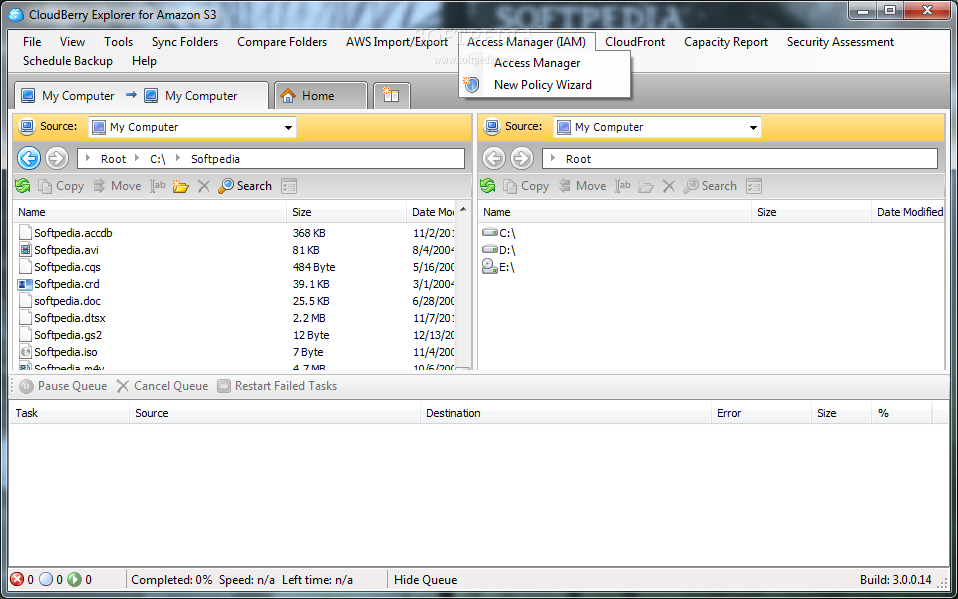Sort left pane by Size column

(x=346, y=212)
